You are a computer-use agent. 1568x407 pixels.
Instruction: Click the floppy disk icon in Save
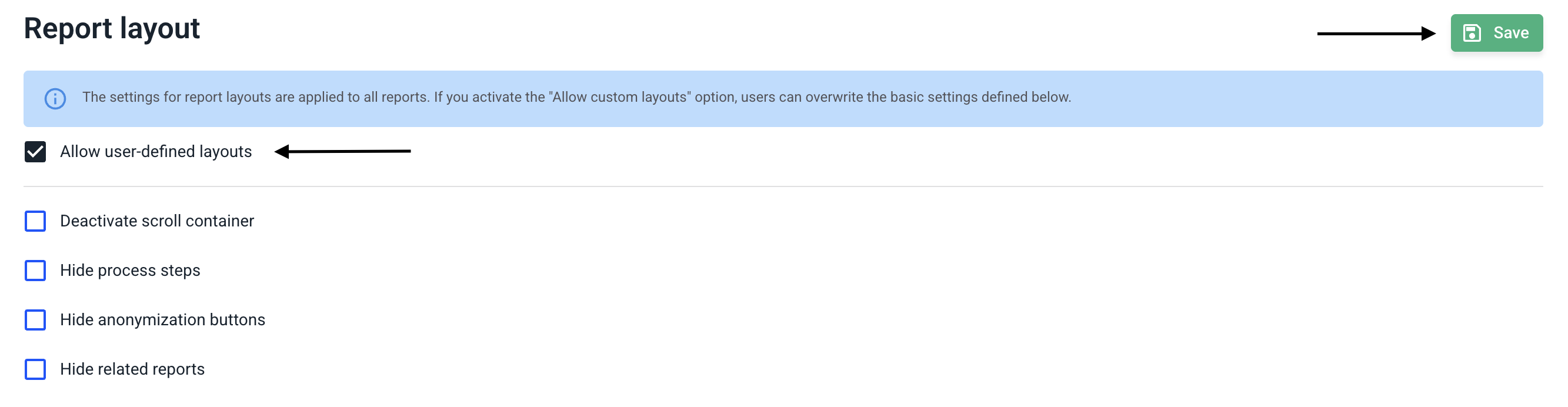click(1471, 33)
